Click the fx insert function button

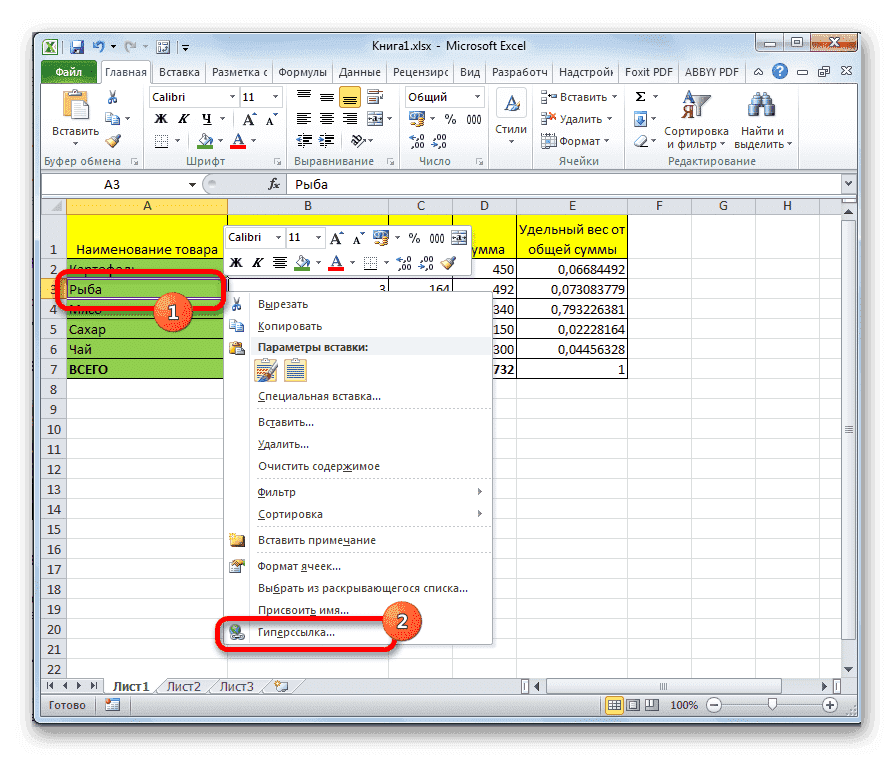click(x=276, y=185)
